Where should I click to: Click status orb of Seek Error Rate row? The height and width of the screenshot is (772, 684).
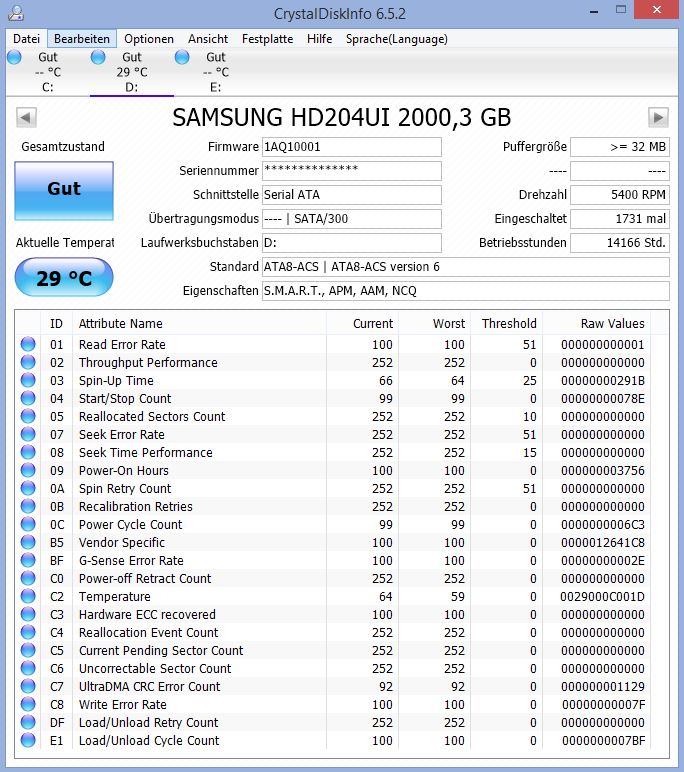pyautogui.click(x=28, y=434)
